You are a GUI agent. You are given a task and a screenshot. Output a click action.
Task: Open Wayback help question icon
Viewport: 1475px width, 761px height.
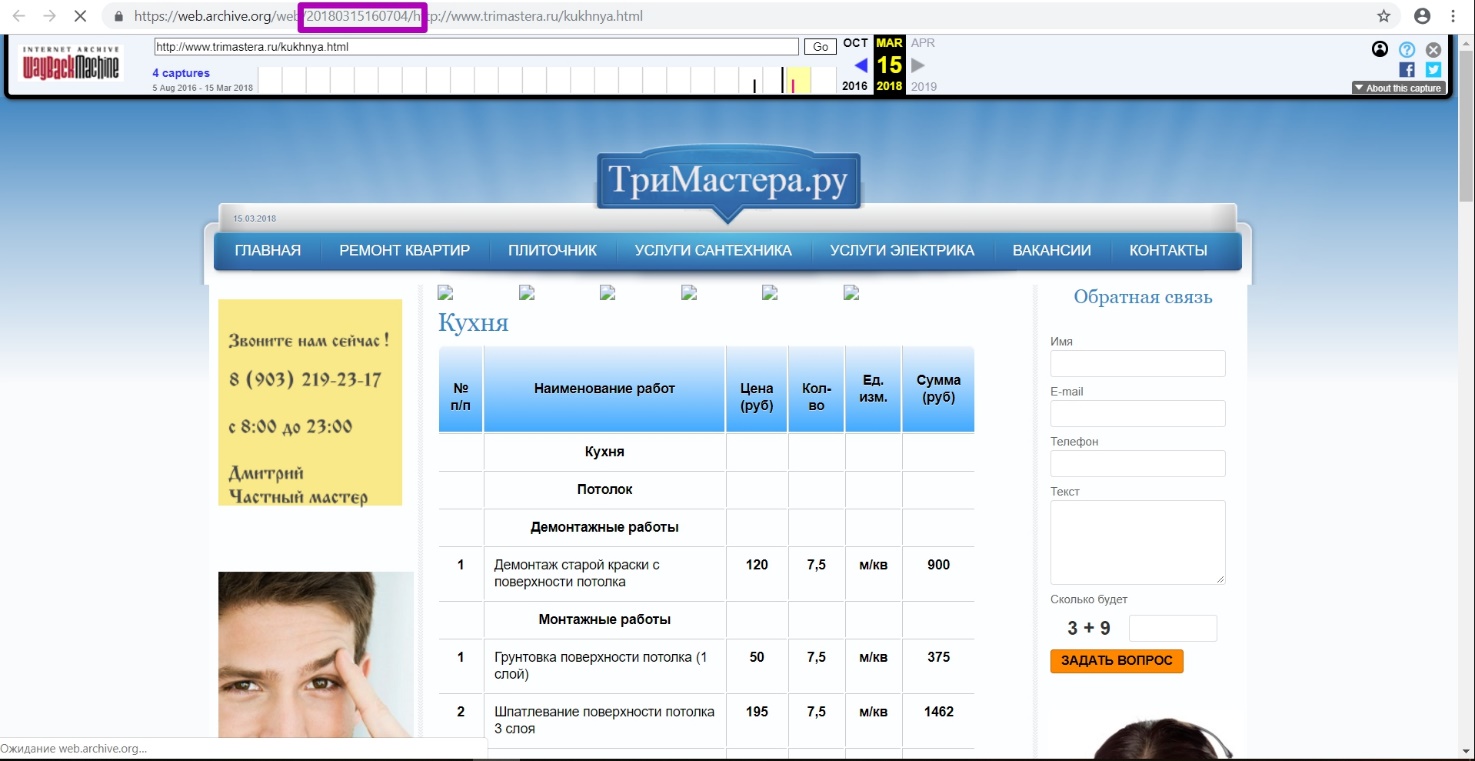point(1407,49)
